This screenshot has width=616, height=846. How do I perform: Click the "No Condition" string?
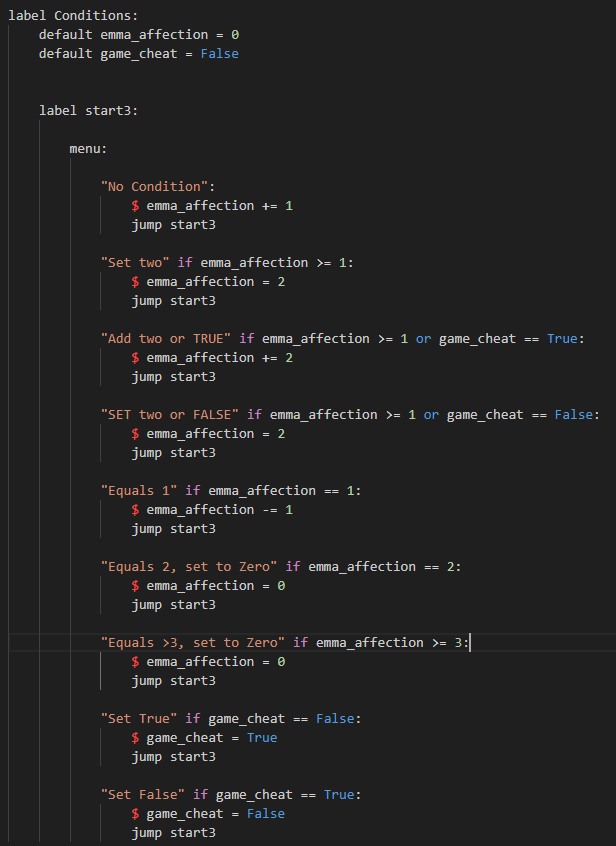click(154, 187)
